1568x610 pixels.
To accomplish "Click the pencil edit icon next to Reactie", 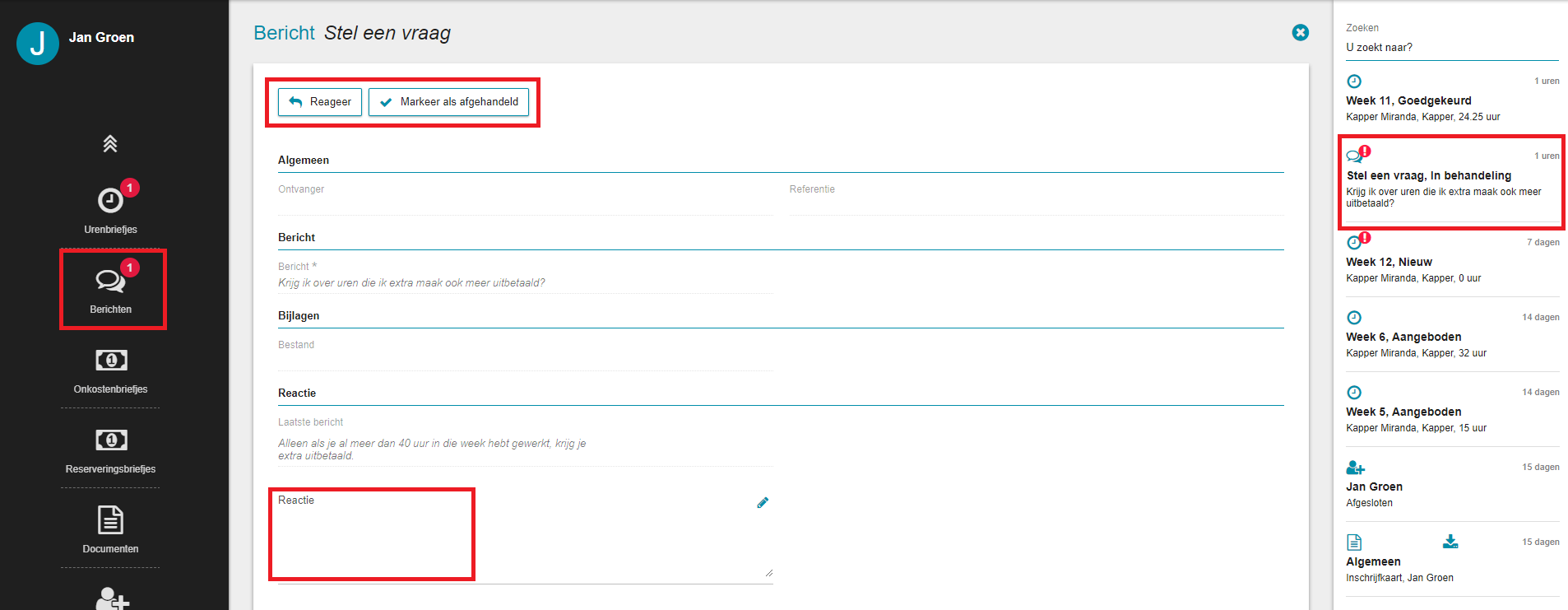I will [x=763, y=502].
